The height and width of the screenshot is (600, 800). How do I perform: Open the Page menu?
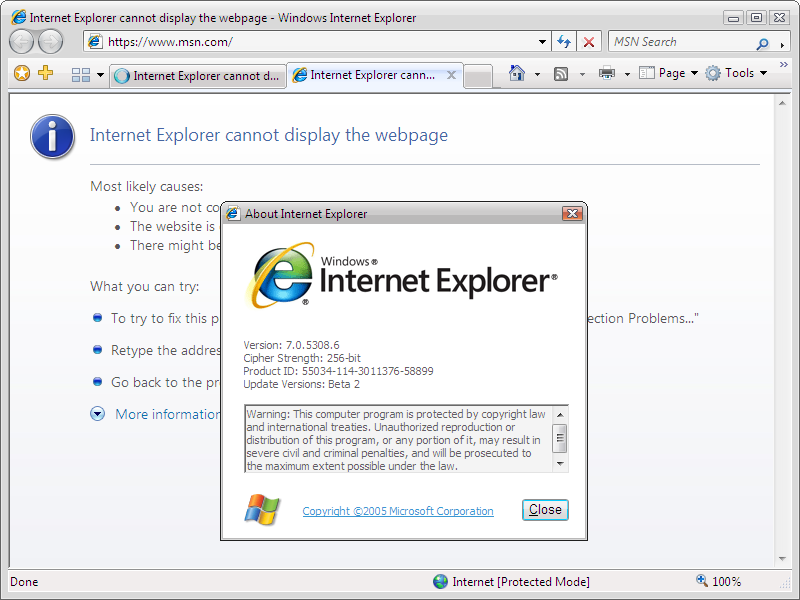(668, 73)
